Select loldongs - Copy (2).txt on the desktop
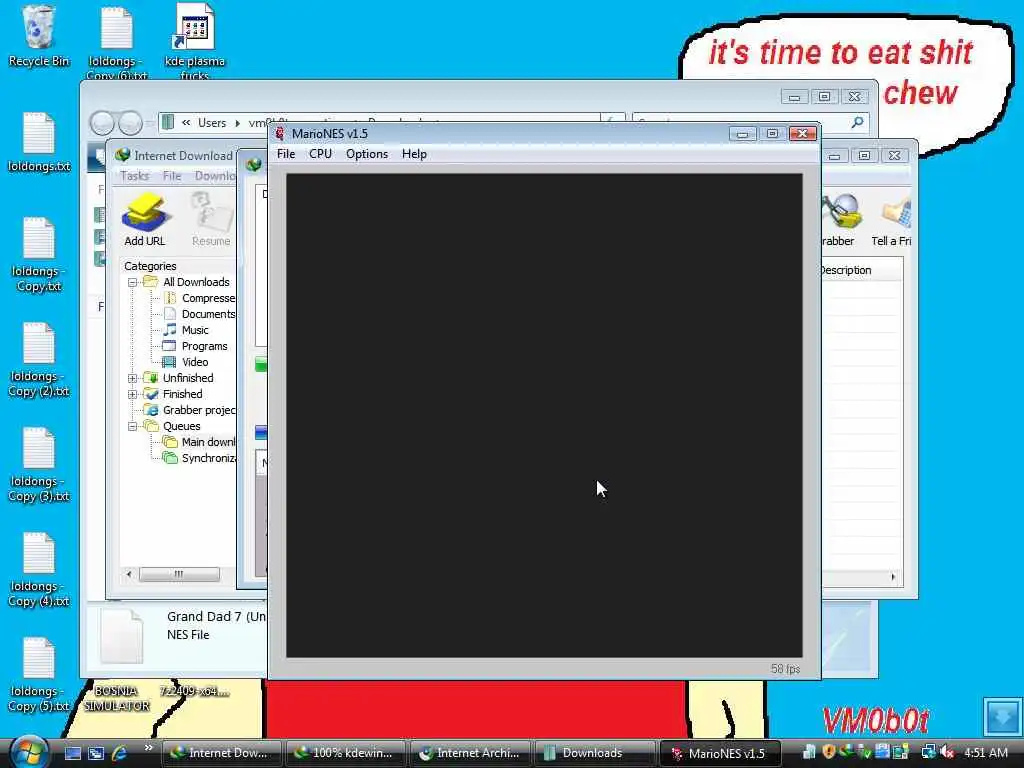 [x=39, y=360]
